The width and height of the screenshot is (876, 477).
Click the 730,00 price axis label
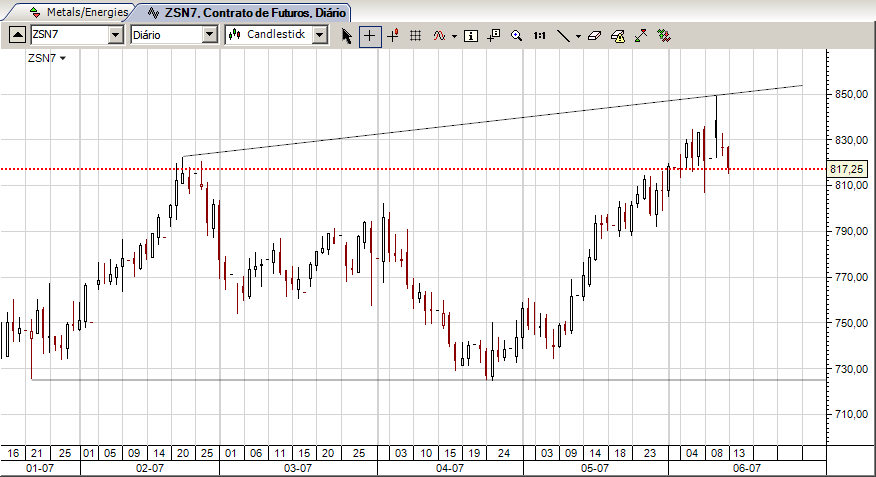(x=851, y=369)
